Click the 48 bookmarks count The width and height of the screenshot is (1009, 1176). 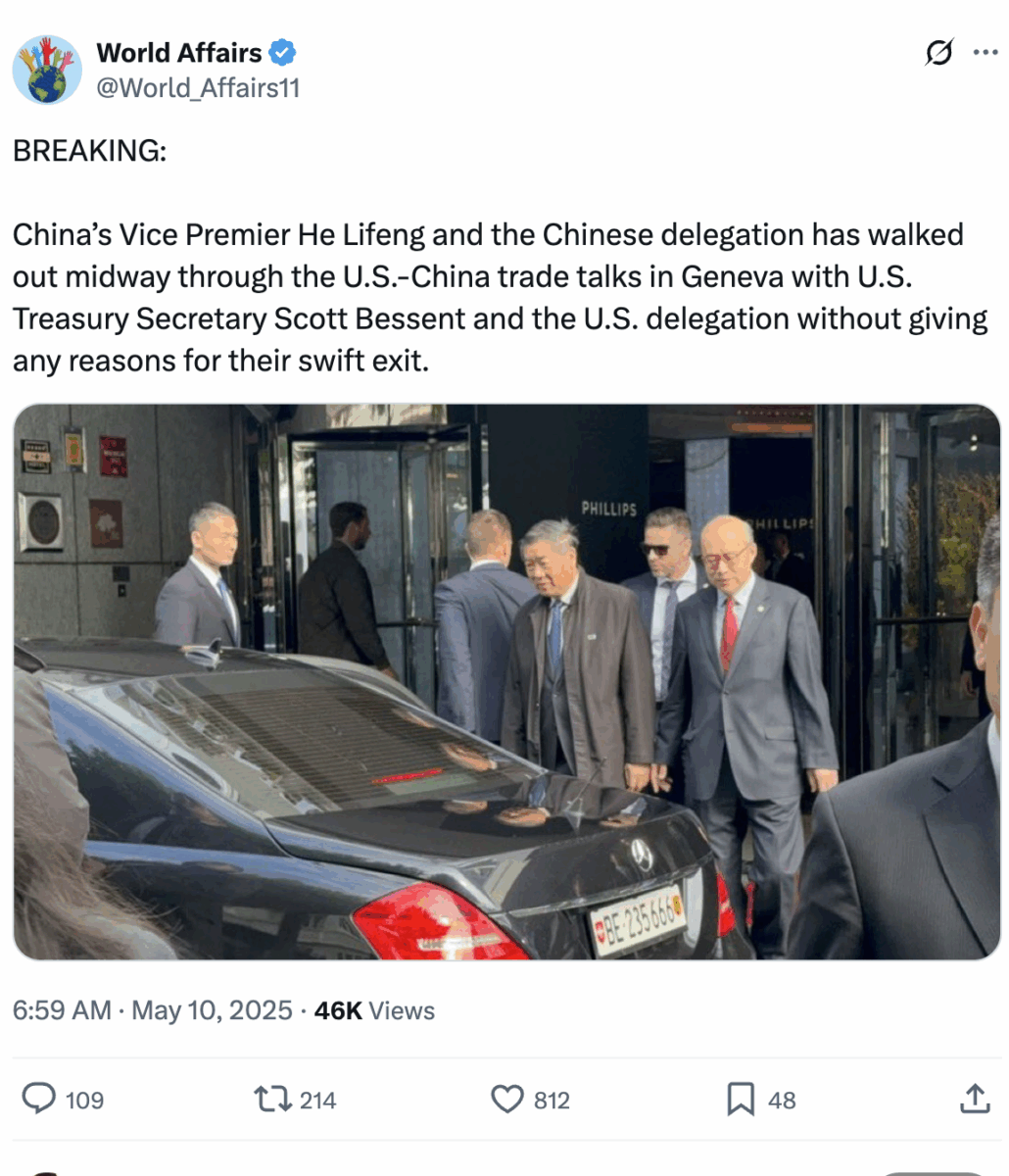782,1101
